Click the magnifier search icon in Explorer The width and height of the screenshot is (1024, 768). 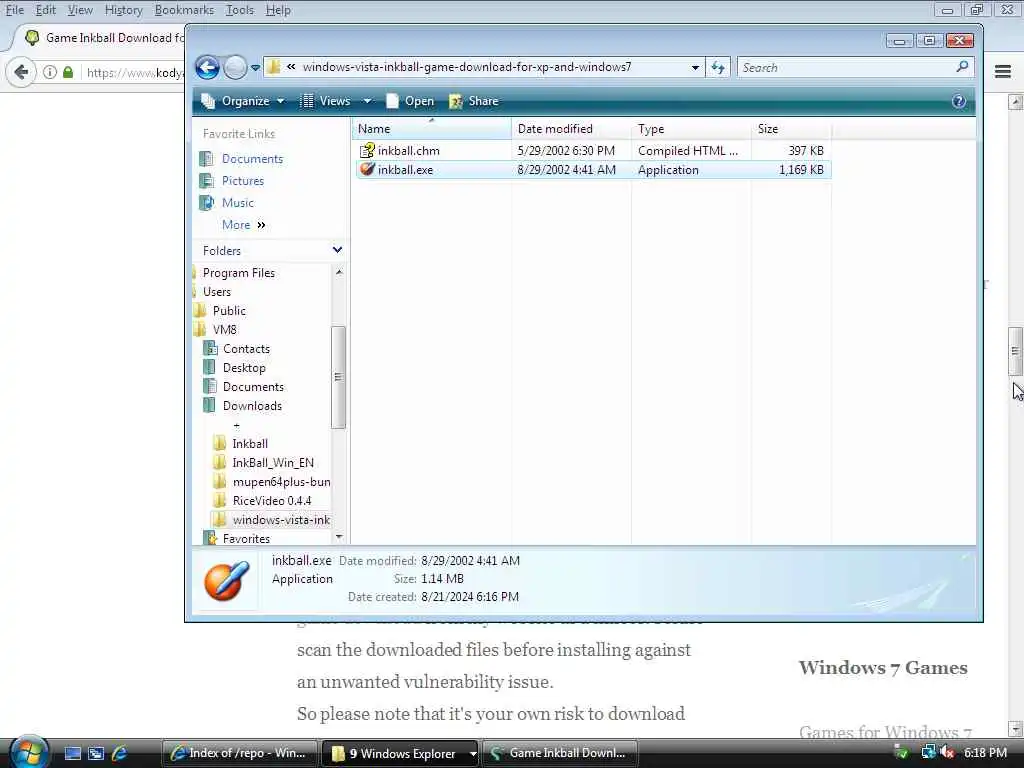[962, 67]
